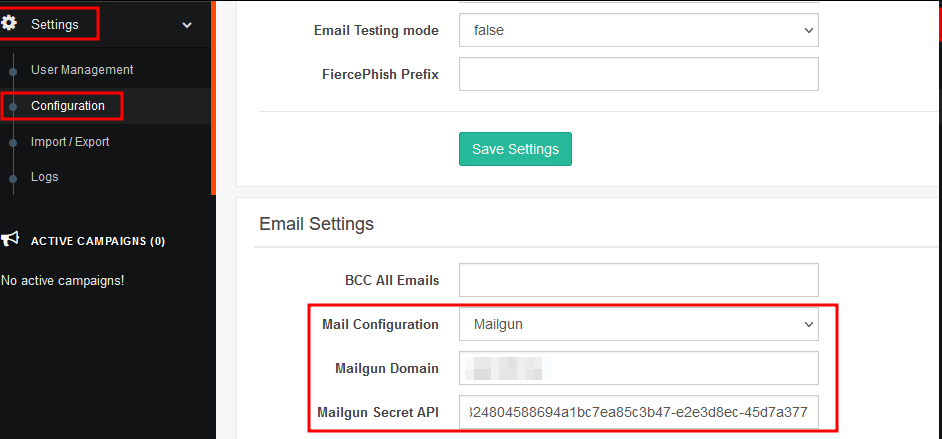Open User Management page
This screenshot has width=942, height=439.
[82, 70]
